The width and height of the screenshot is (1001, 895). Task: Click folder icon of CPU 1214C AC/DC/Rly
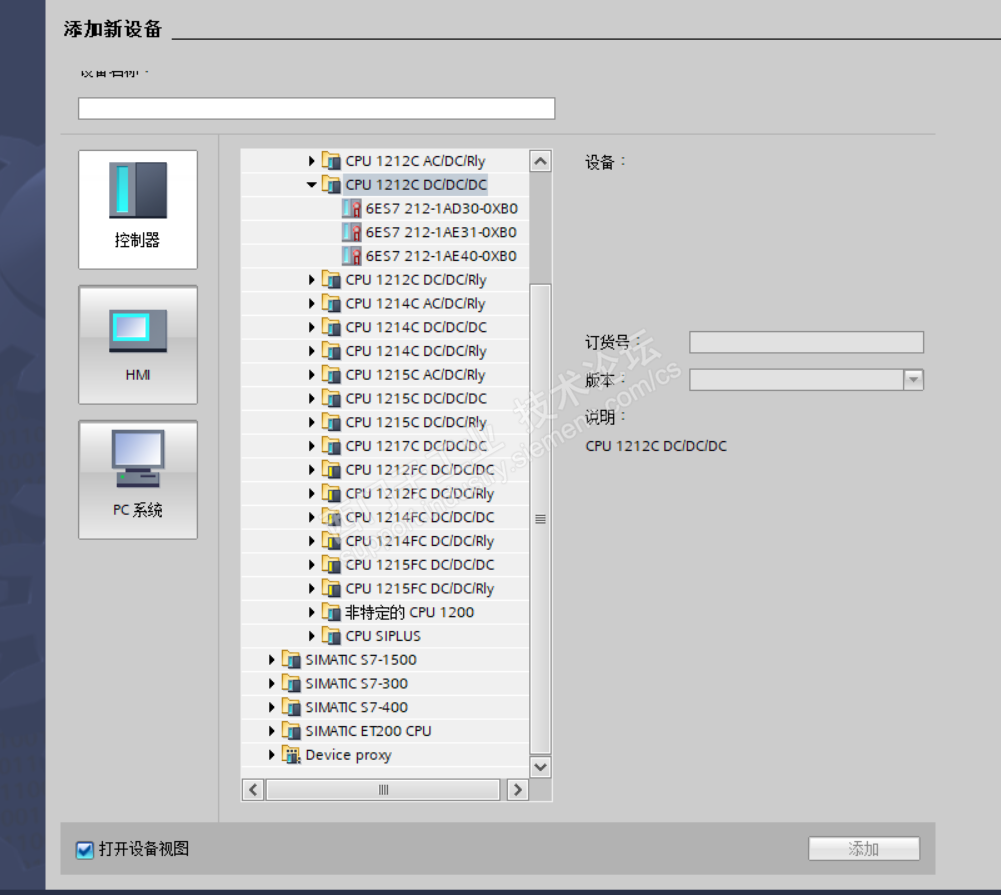point(331,303)
